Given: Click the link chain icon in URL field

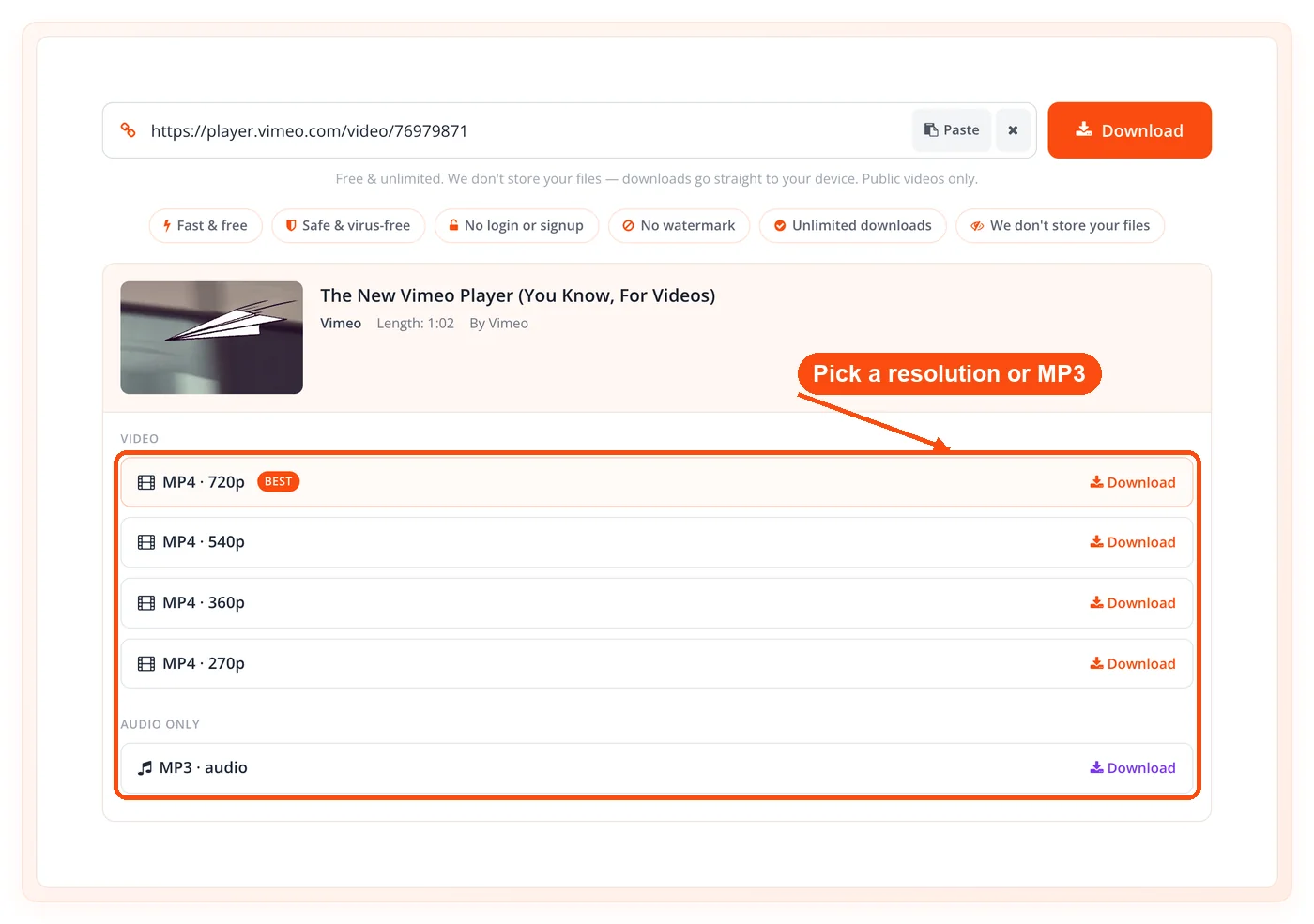Looking at the screenshot, I should 129,130.
